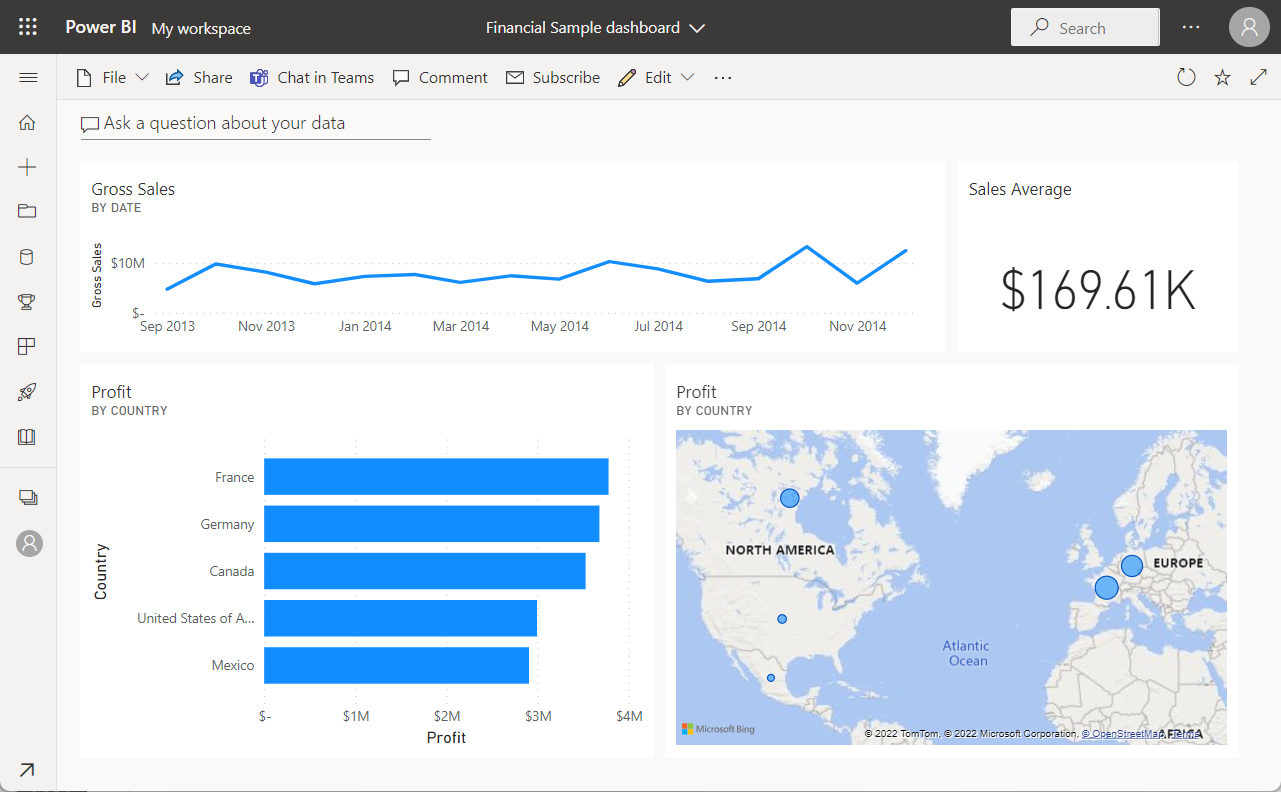This screenshot has width=1281, height=792.
Task: Open the Home page from the sidebar
Action: [x=27, y=122]
